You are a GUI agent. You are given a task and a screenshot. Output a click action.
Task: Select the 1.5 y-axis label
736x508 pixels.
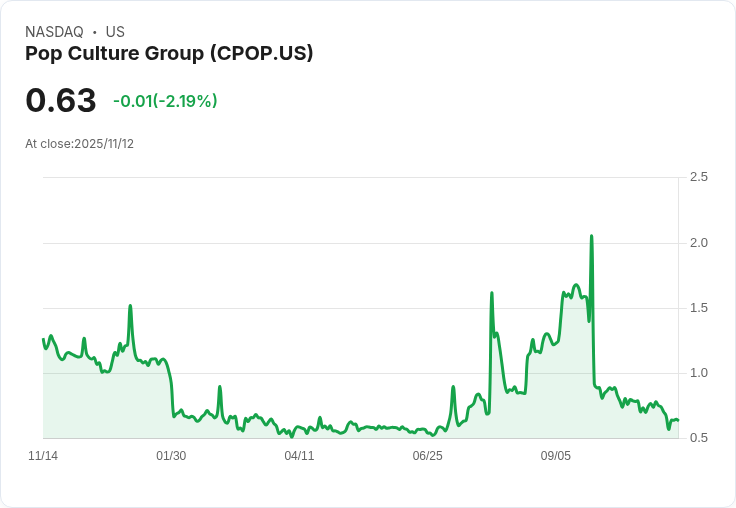(x=698, y=307)
